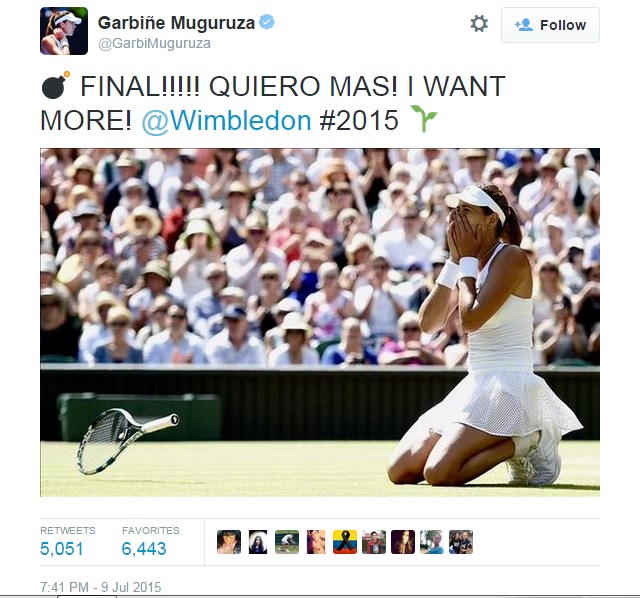The height and width of the screenshot is (598, 640).
Task: Open the tennis court tweet photo
Action: pos(320,322)
